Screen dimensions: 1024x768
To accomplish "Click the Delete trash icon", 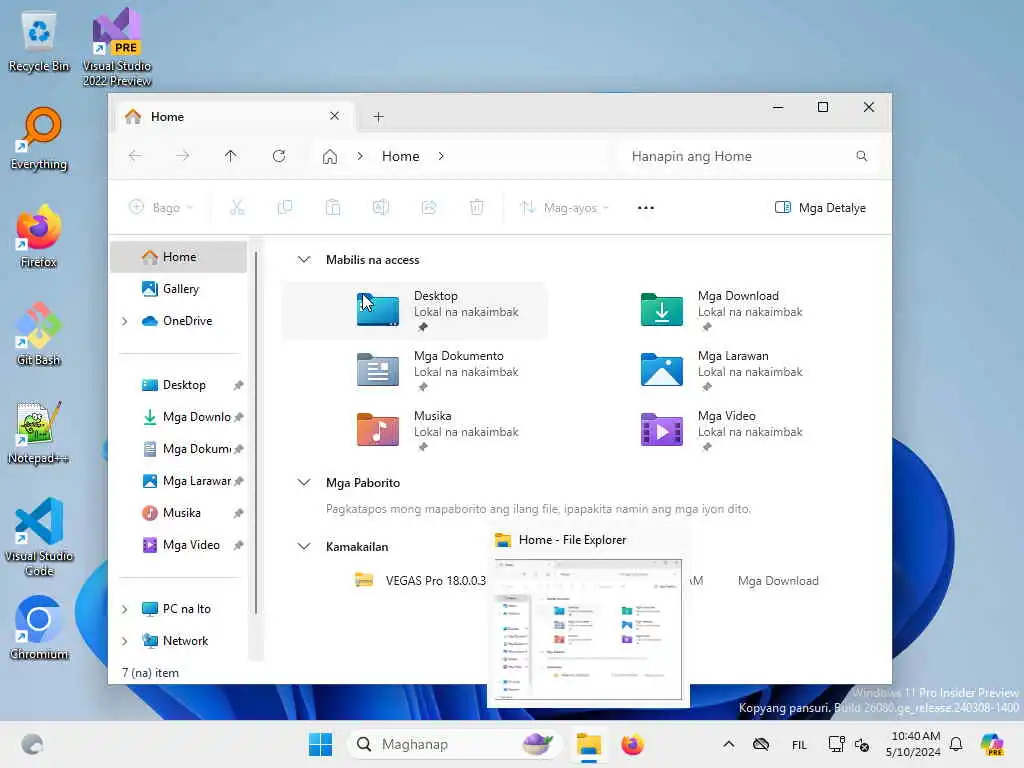I will (x=477, y=208).
